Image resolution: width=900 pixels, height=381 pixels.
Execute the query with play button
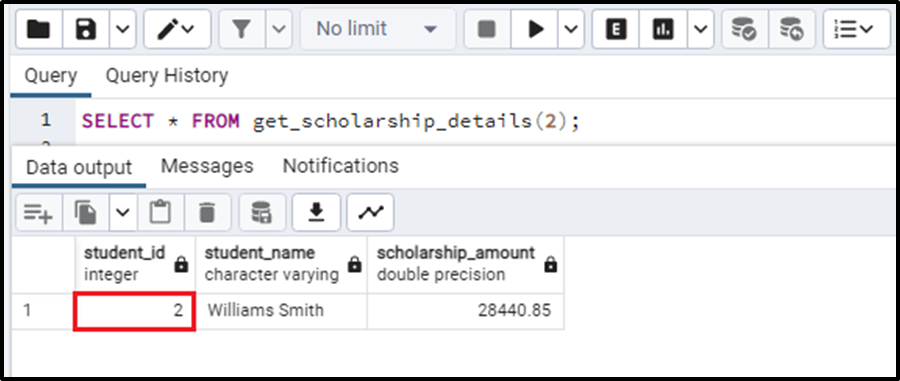[x=535, y=29]
